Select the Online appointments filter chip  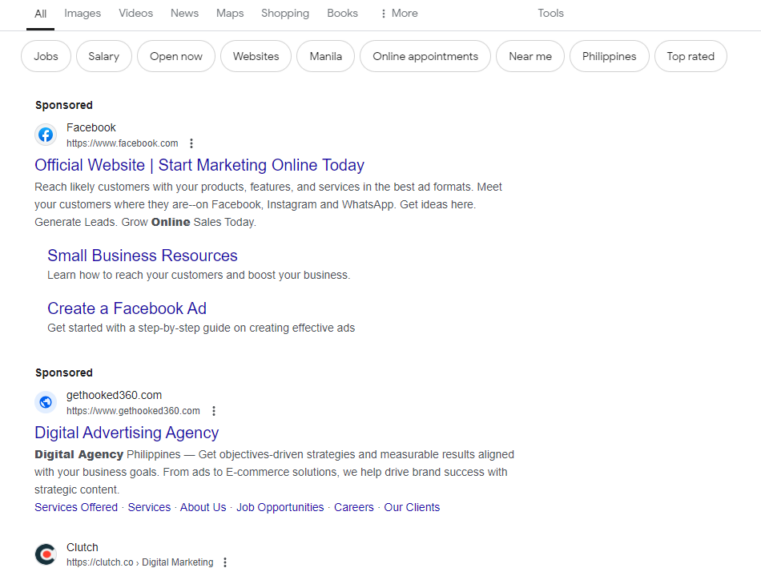[425, 56]
